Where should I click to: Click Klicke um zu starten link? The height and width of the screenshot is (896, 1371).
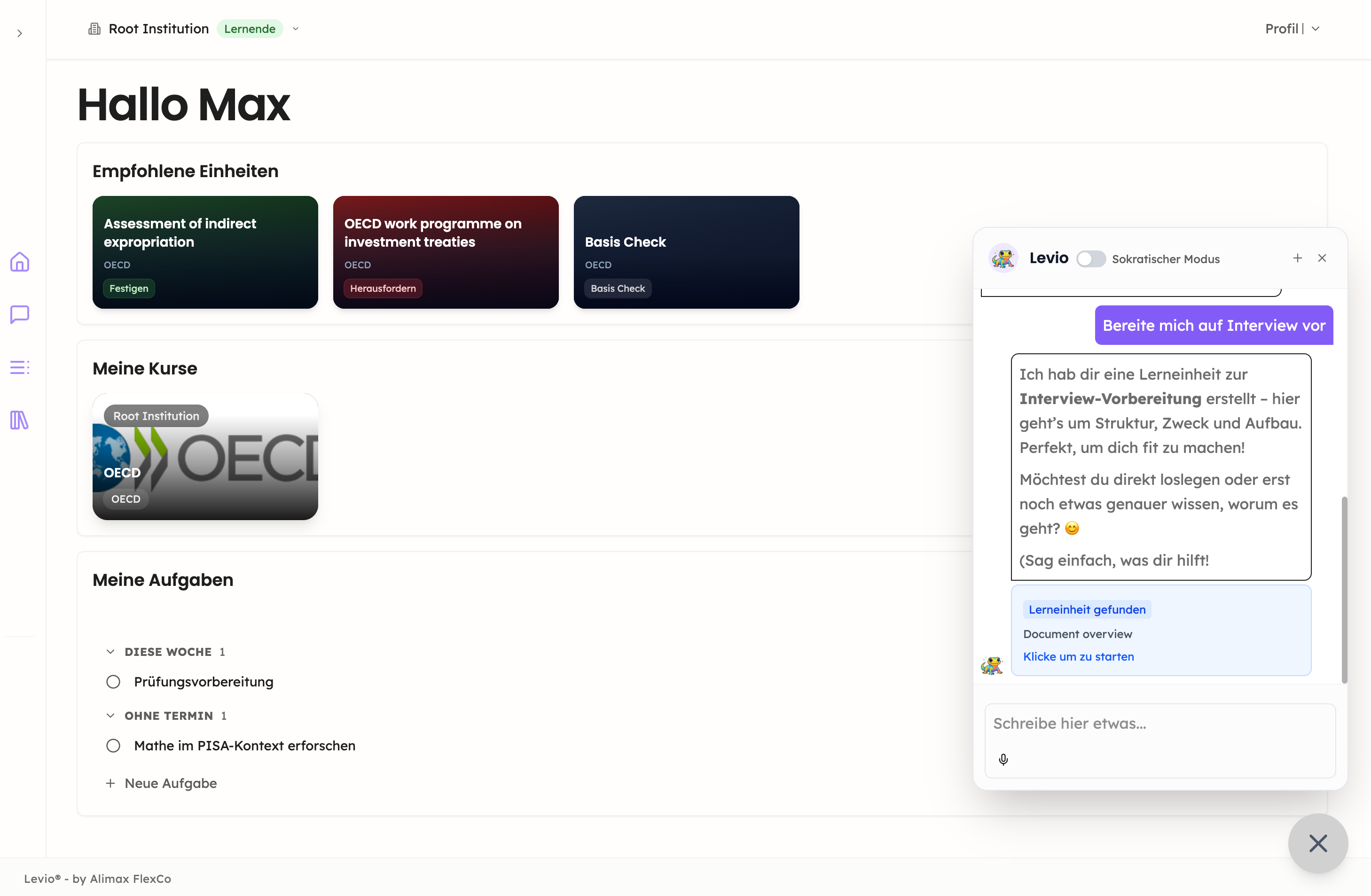[x=1078, y=656]
